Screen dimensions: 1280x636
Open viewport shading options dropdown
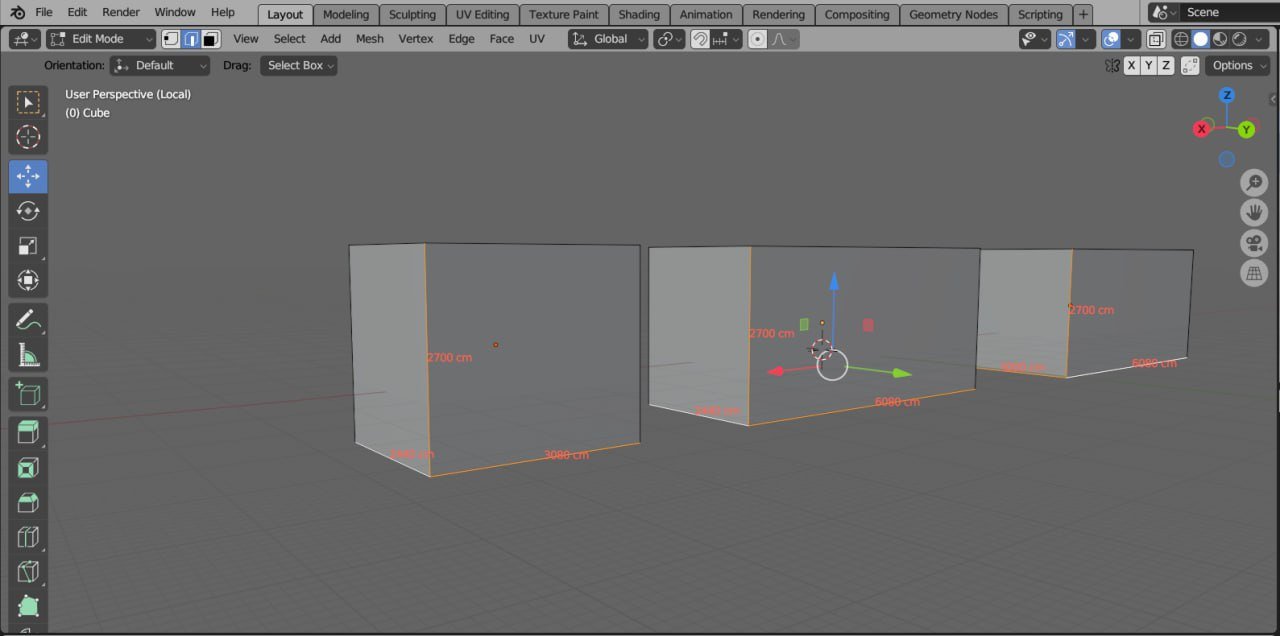click(x=1260, y=39)
